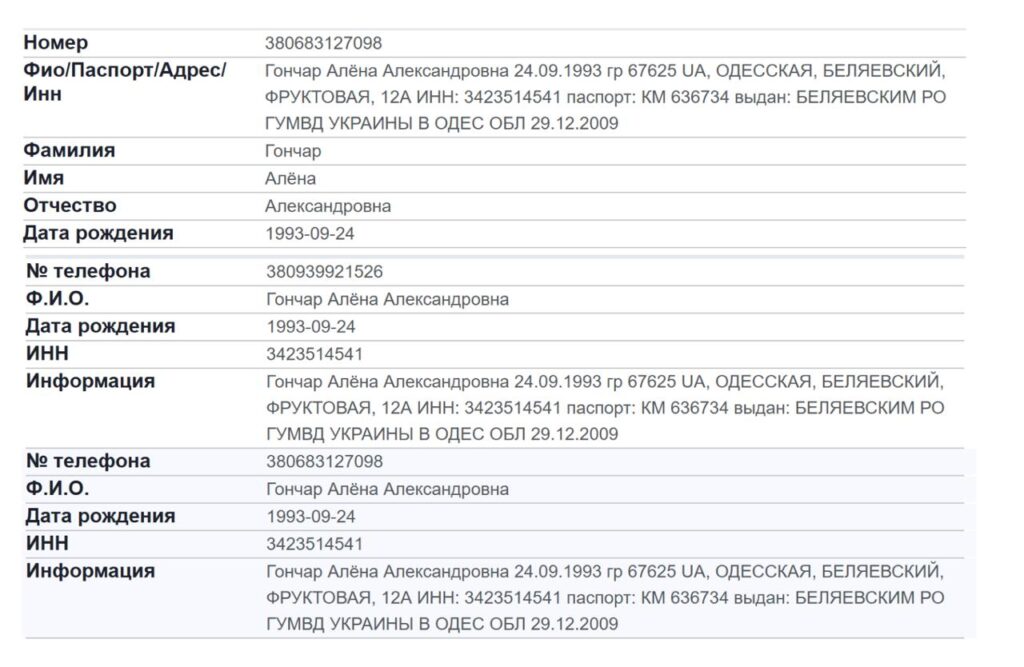This screenshot has height=667, width=1024.
Task: Click the first "ИНН" label
Action: click(47, 354)
